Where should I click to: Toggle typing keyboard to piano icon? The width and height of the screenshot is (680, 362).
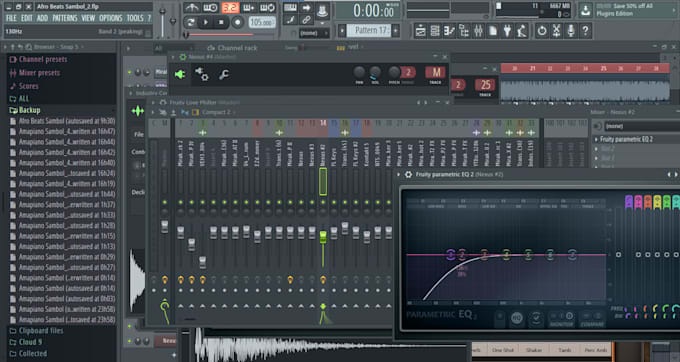290,8
